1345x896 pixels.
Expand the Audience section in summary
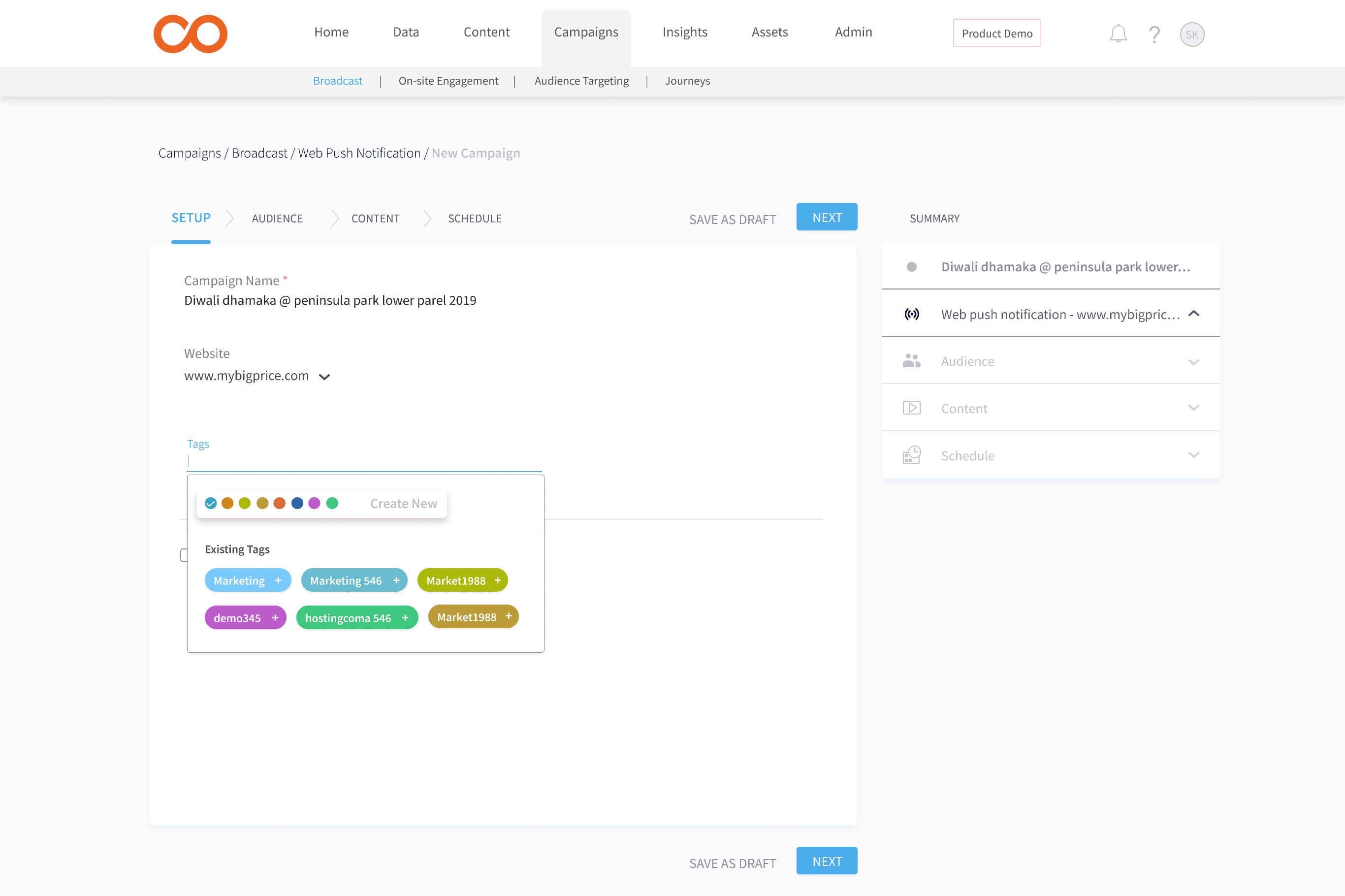[x=1193, y=362]
